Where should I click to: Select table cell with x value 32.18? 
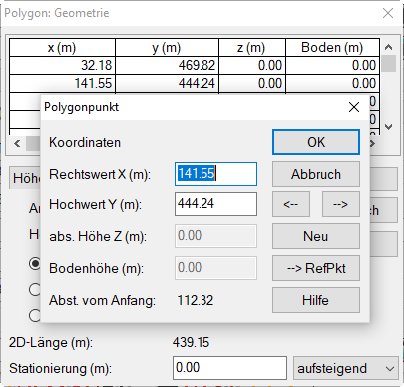[62, 65]
